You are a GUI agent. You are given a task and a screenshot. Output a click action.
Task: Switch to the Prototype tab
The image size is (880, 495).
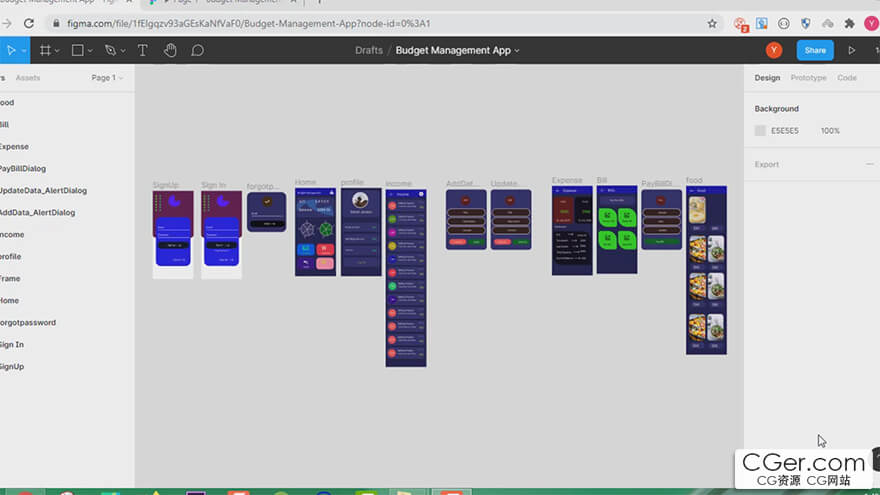tap(808, 78)
